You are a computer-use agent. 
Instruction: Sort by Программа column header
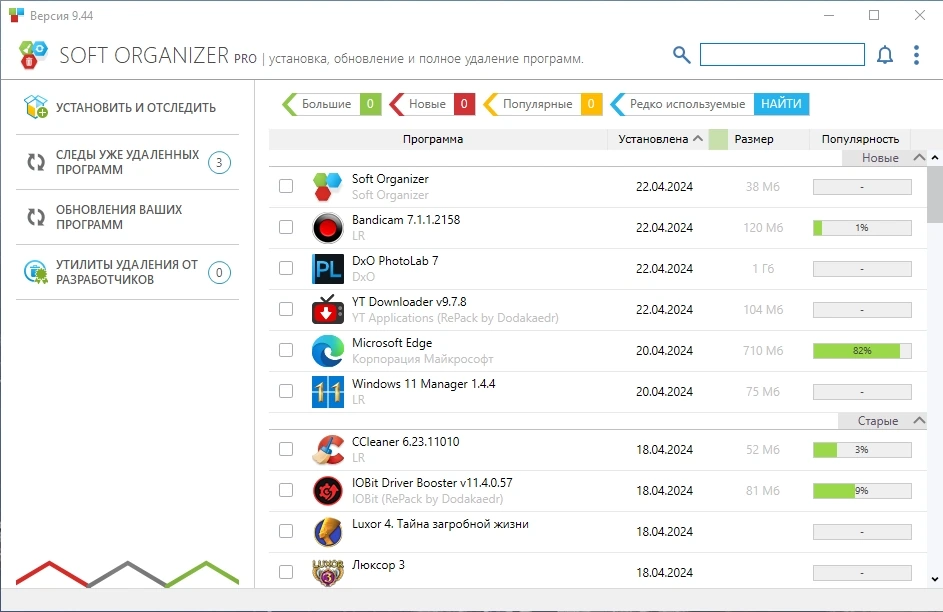click(x=438, y=139)
